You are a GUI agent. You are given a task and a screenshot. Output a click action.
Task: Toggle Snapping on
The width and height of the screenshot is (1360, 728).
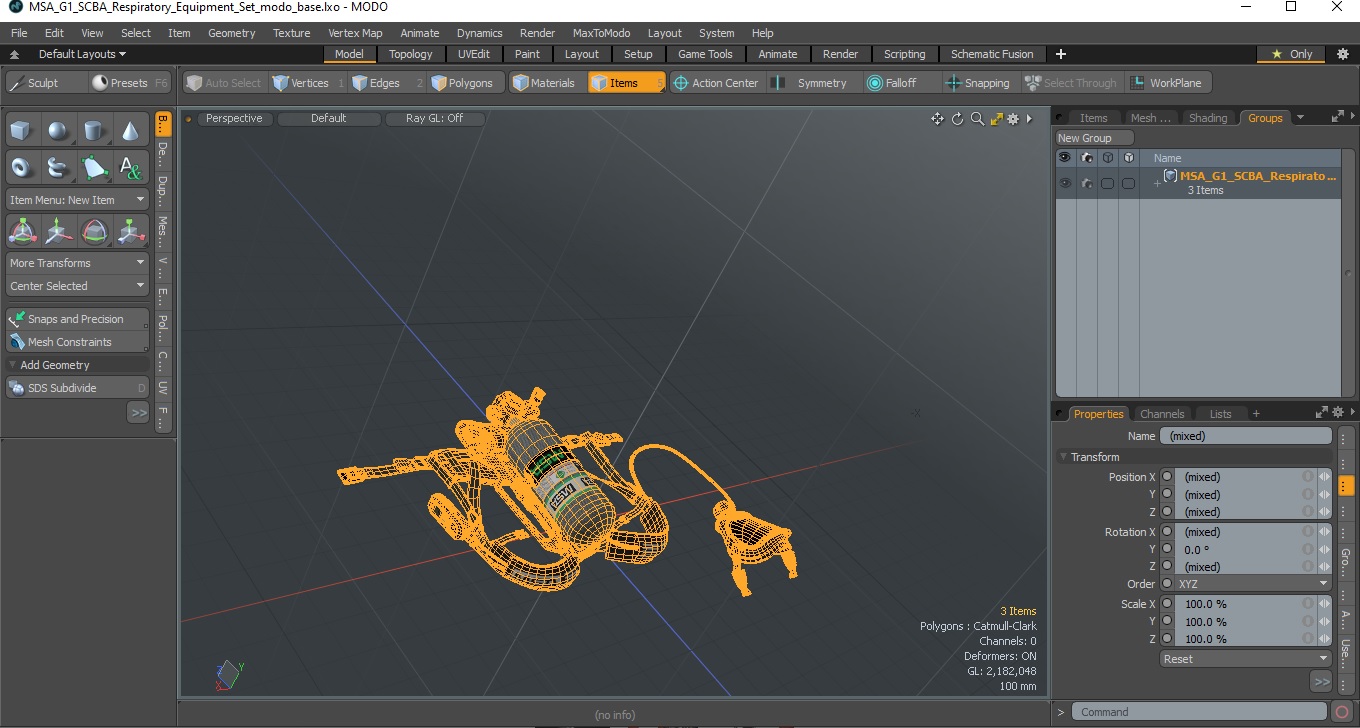point(979,83)
